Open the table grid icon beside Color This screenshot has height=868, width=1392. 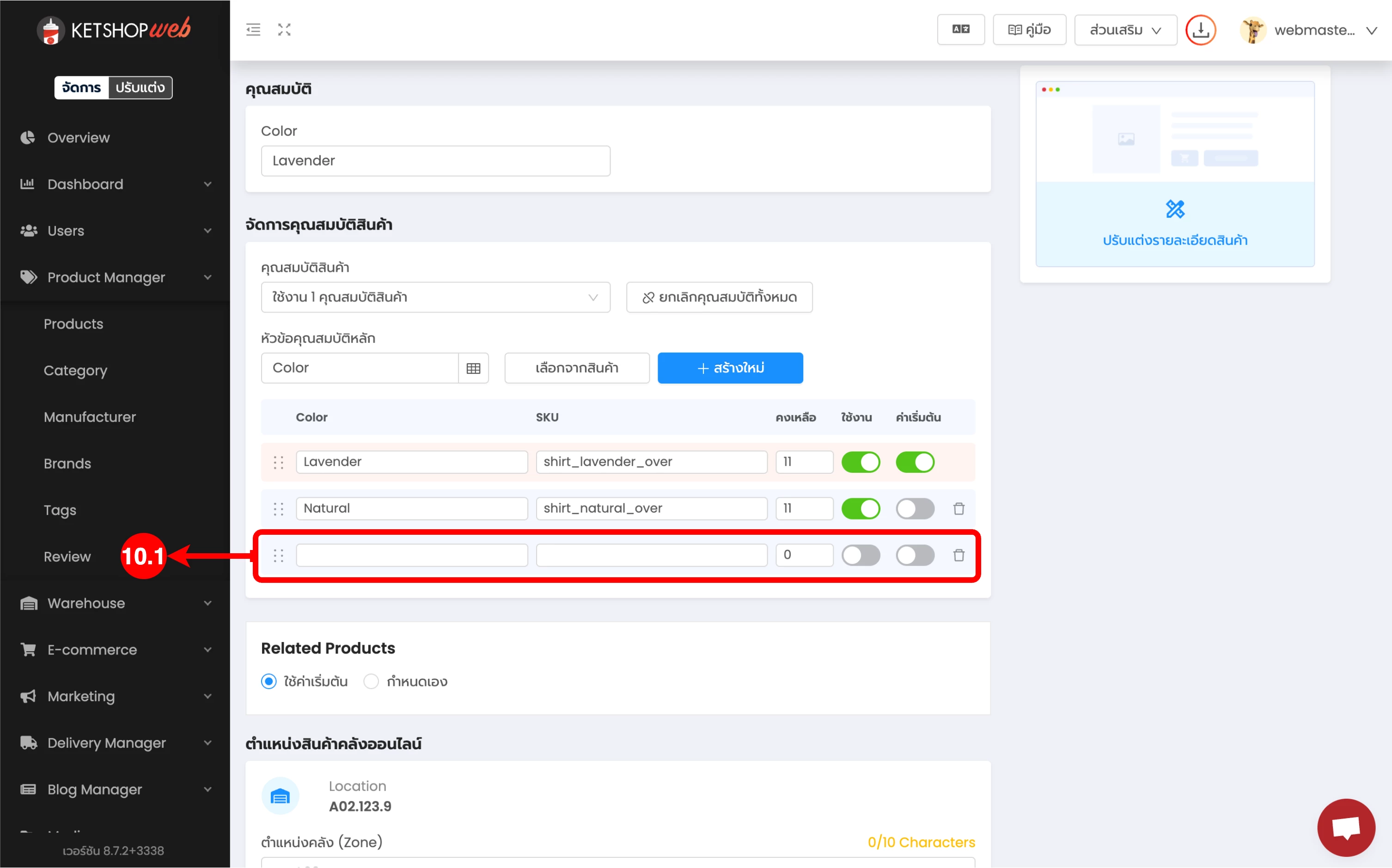[473, 368]
